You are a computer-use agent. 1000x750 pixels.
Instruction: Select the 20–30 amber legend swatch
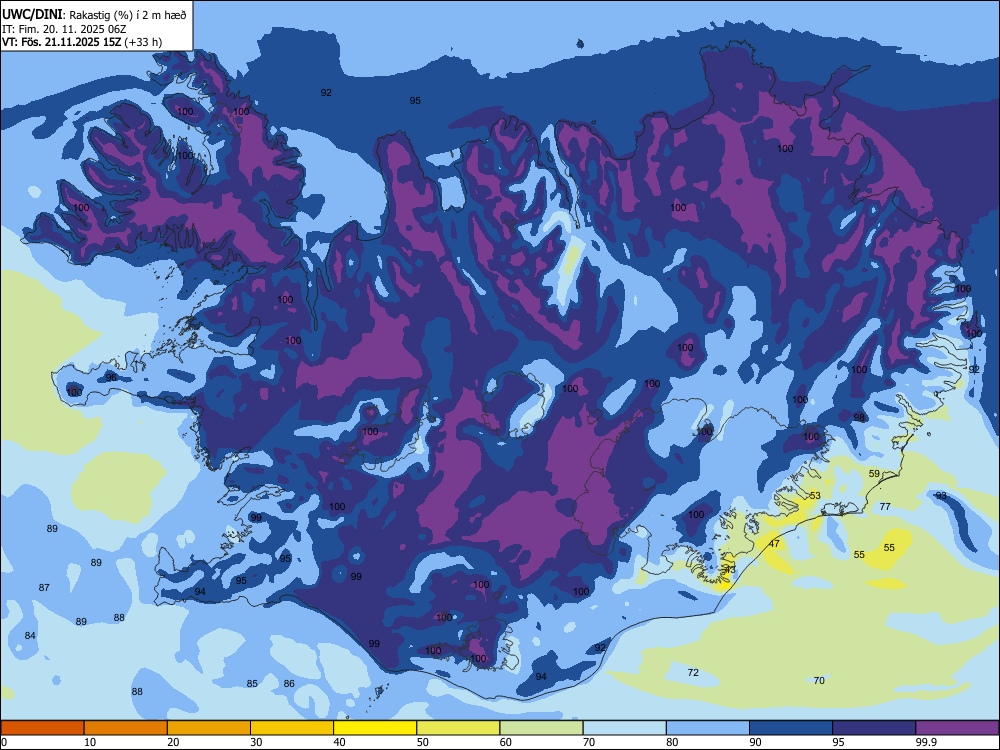click(209, 728)
